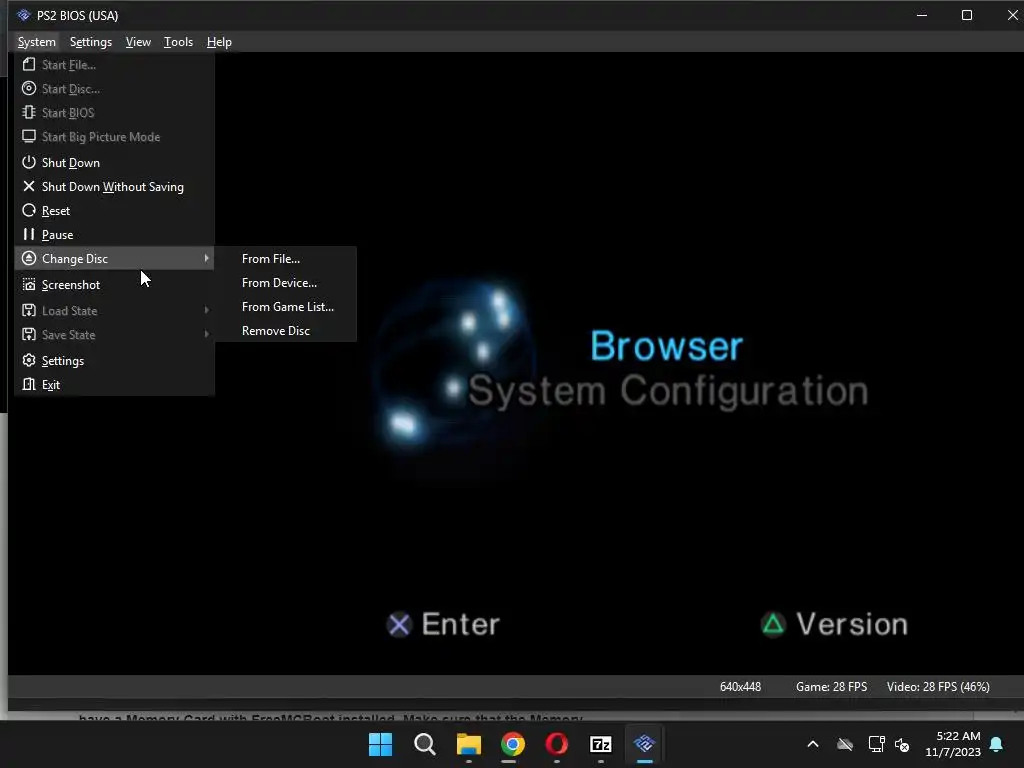Click the Shut Down power icon

click(x=29, y=162)
